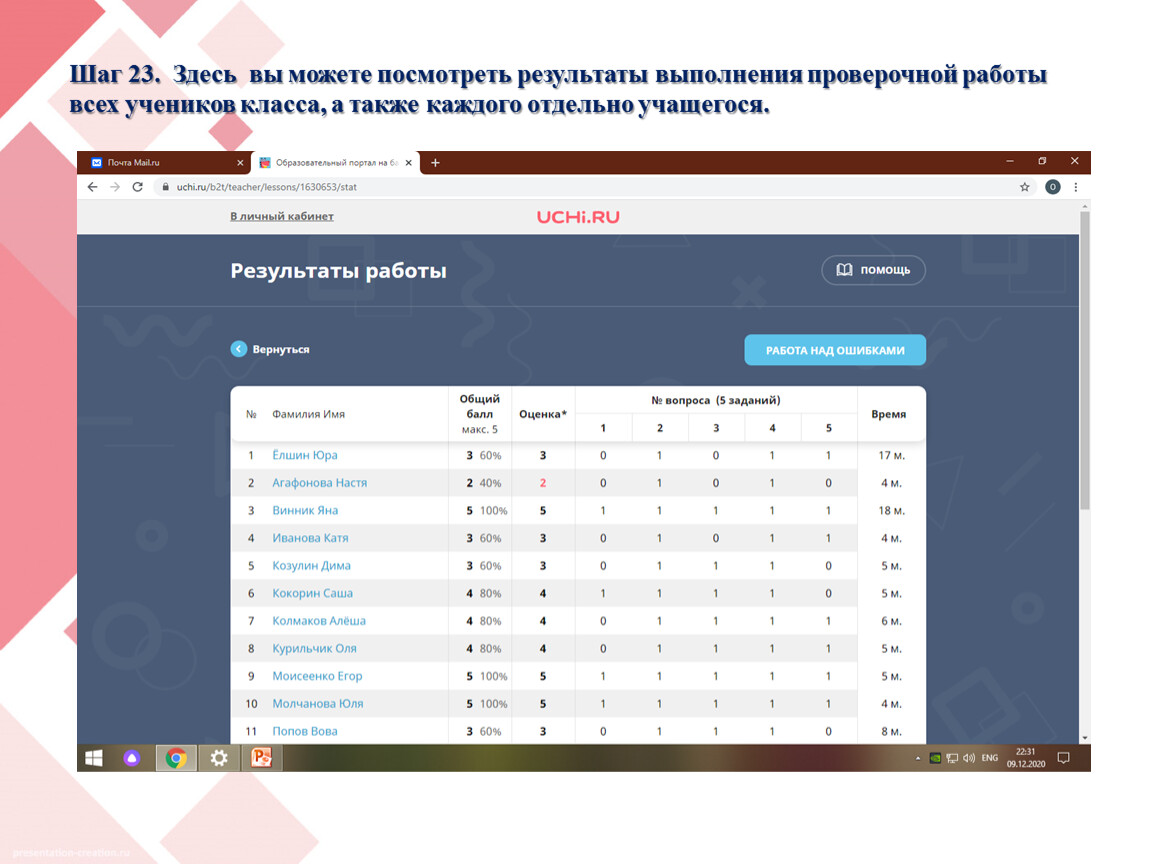Click the Alice assistant taskbar icon
The image size is (1150, 864).
click(132, 758)
